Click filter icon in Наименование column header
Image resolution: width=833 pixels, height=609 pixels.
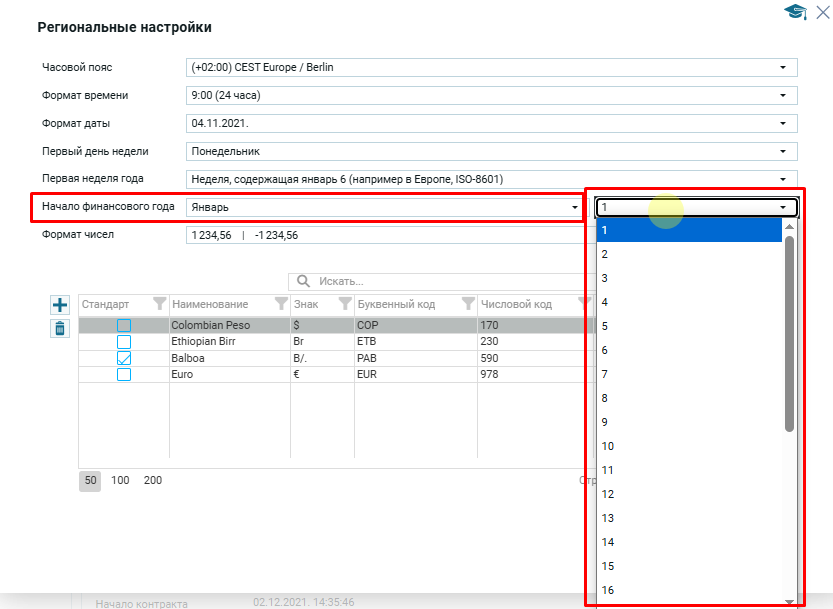pyautogui.click(x=279, y=304)
